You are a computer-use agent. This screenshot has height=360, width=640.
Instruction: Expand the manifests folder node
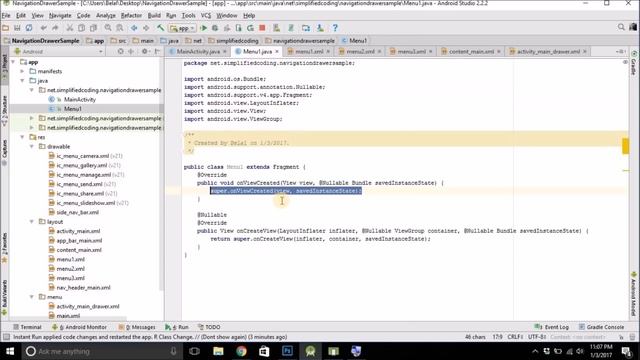point(22,71)
